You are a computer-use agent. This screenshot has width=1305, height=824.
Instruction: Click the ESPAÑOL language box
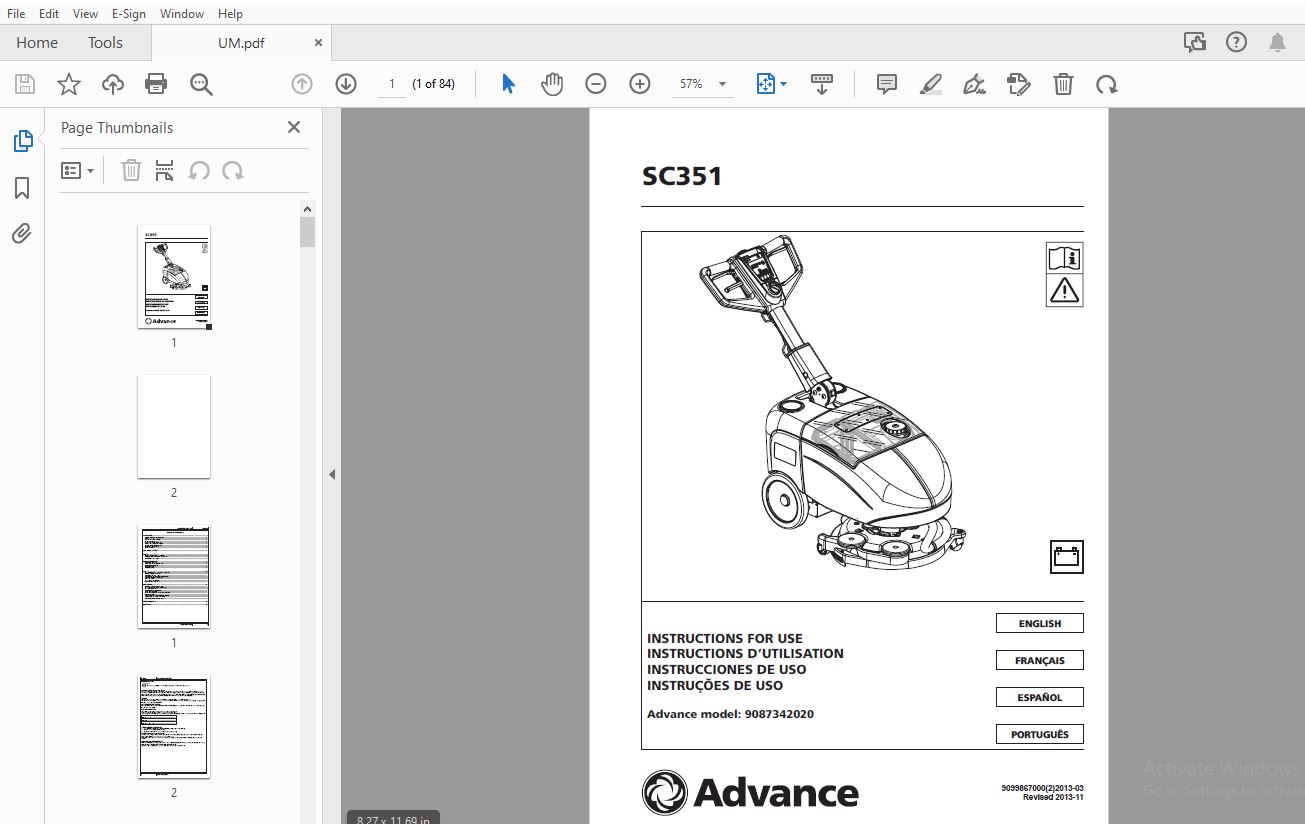pyautogui.click(x=1040, y=697)
